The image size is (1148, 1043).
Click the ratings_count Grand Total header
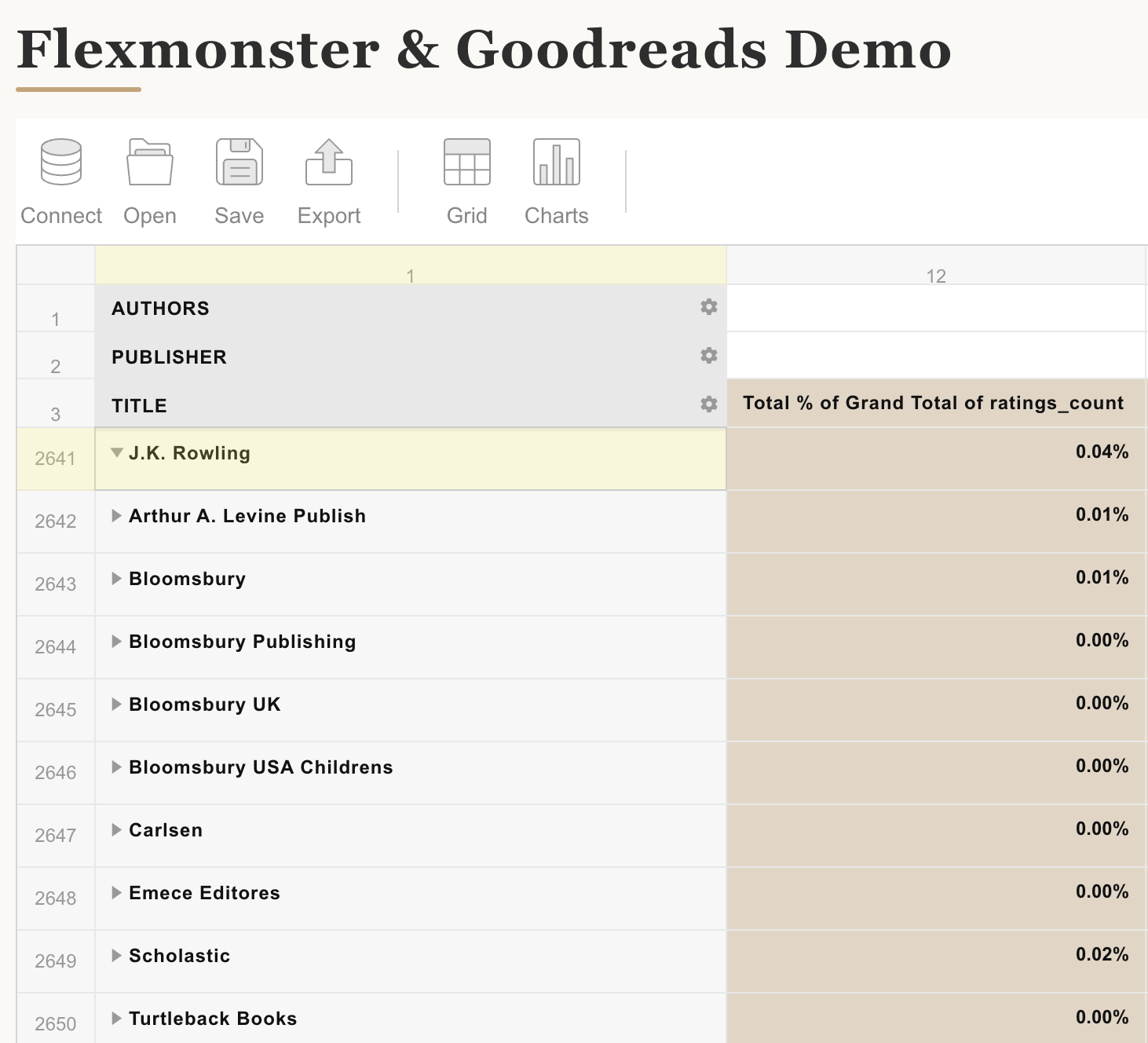934,403
